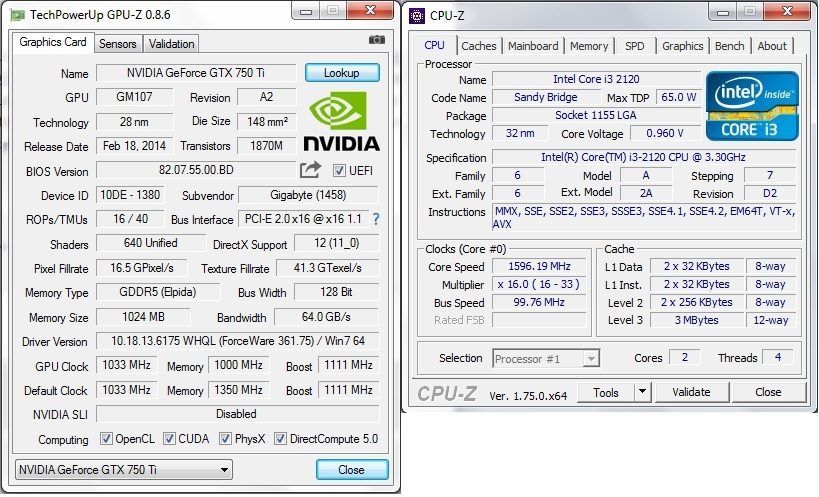Image resolution: width=819 pixels, height=497 pixels.
Task: Click the Texture Fillrate value 41.3 GTexel/s
Action: (327, 268)
